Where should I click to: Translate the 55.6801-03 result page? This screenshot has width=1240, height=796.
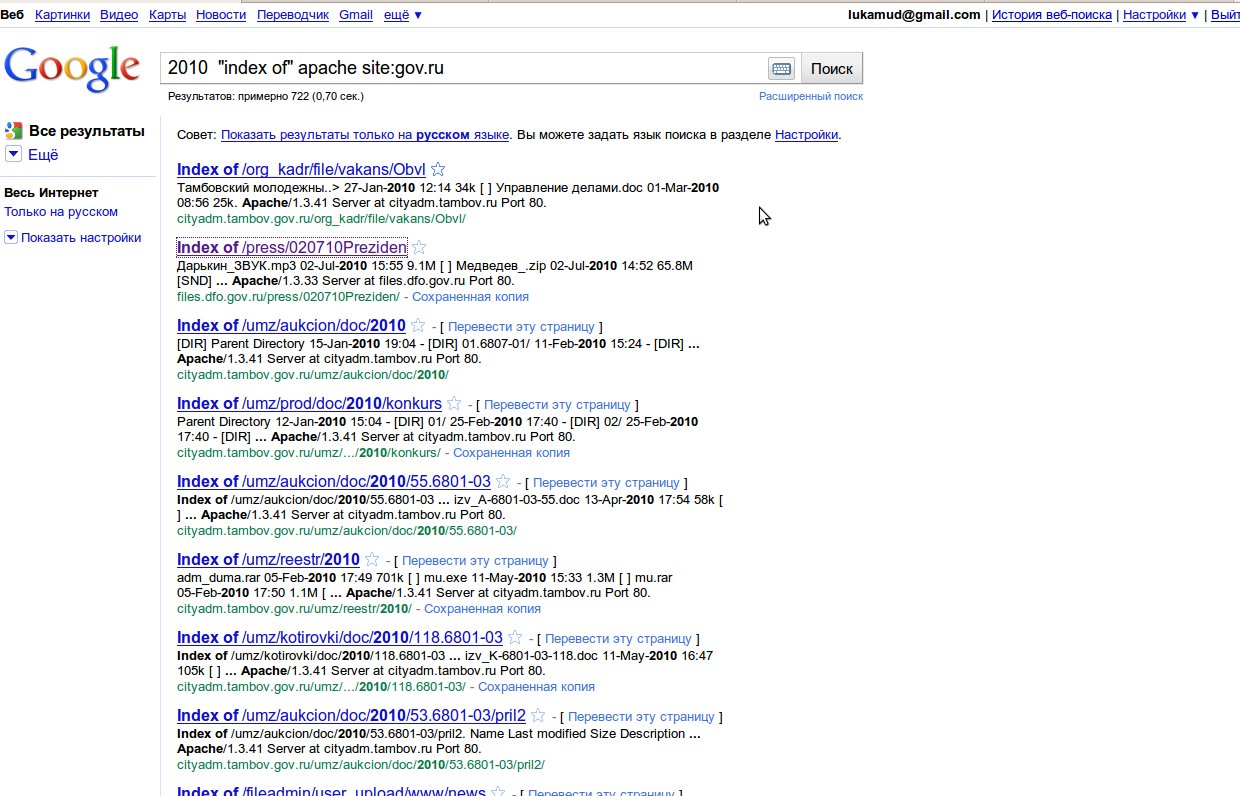coord(606,483)
